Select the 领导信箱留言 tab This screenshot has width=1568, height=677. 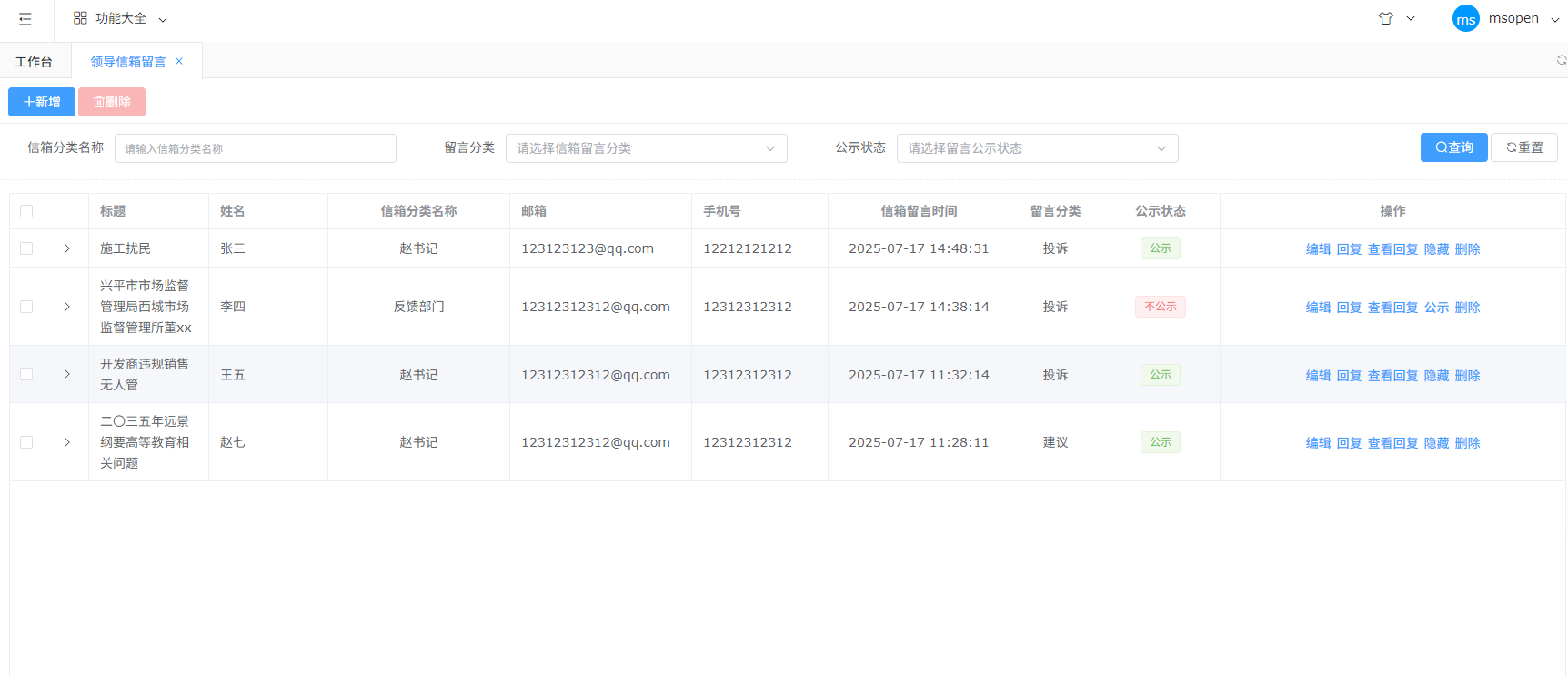(x=128, y=62)
